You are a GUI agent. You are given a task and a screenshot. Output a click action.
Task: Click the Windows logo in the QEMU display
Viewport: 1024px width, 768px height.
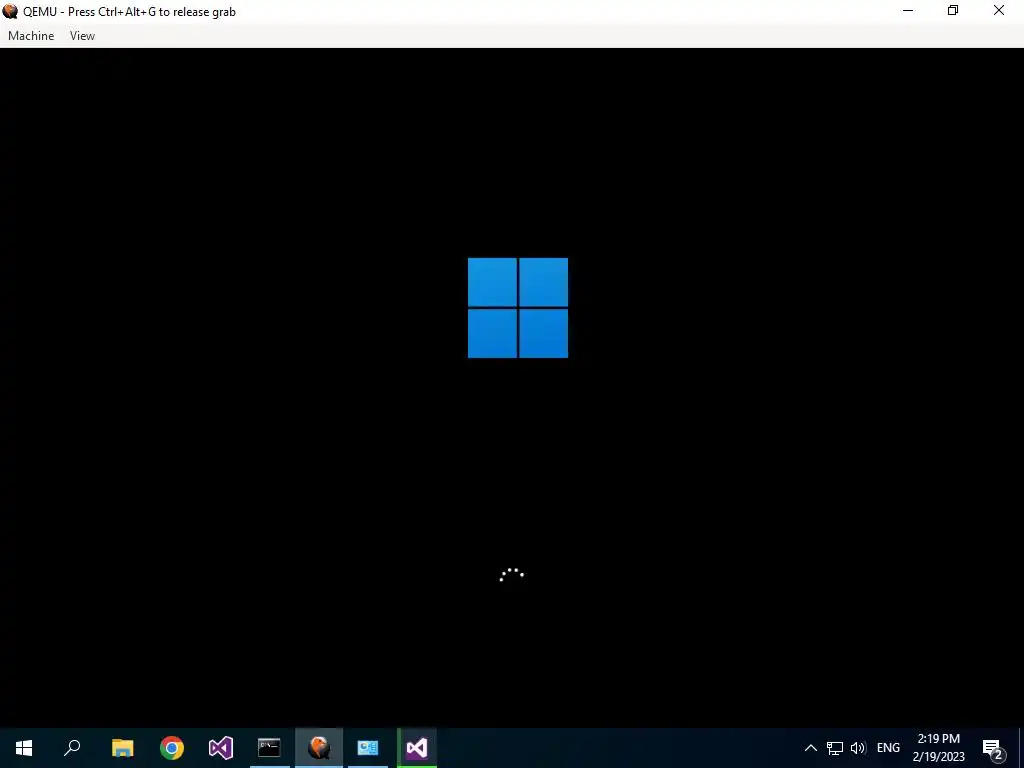pos(518,308)
